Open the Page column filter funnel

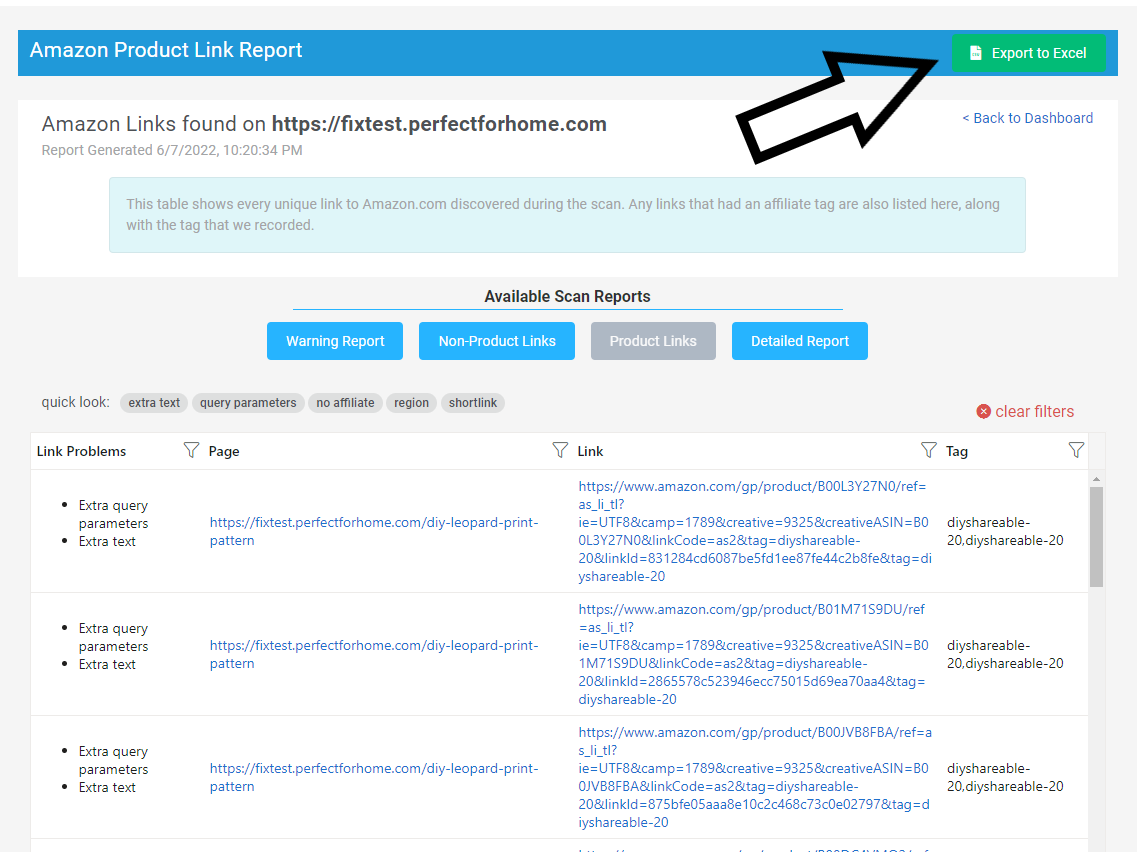pyautogui.click(x=560, y=450)
